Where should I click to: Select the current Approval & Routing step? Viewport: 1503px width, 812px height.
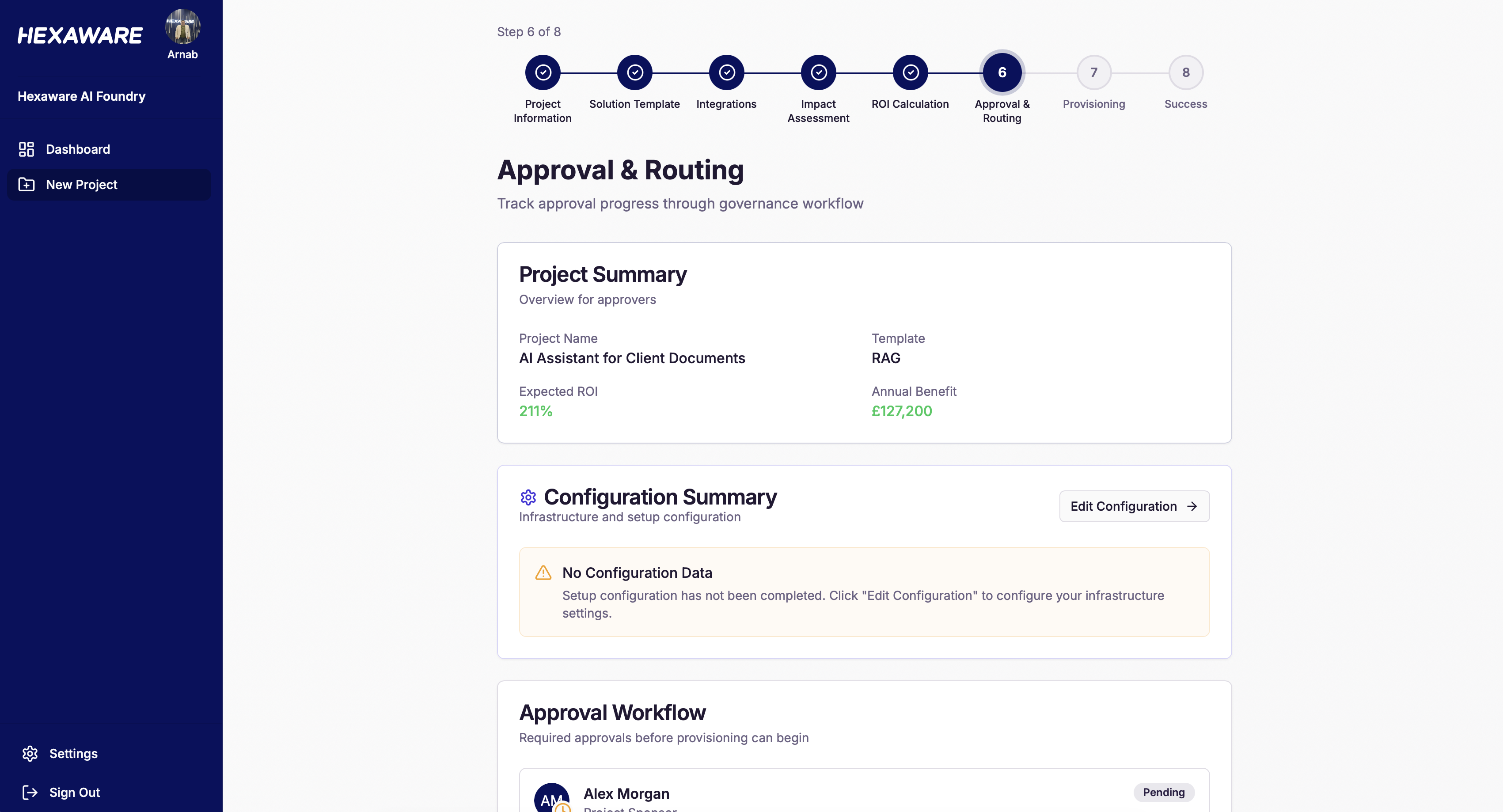pyautogui.click(x=1002, y=72)
